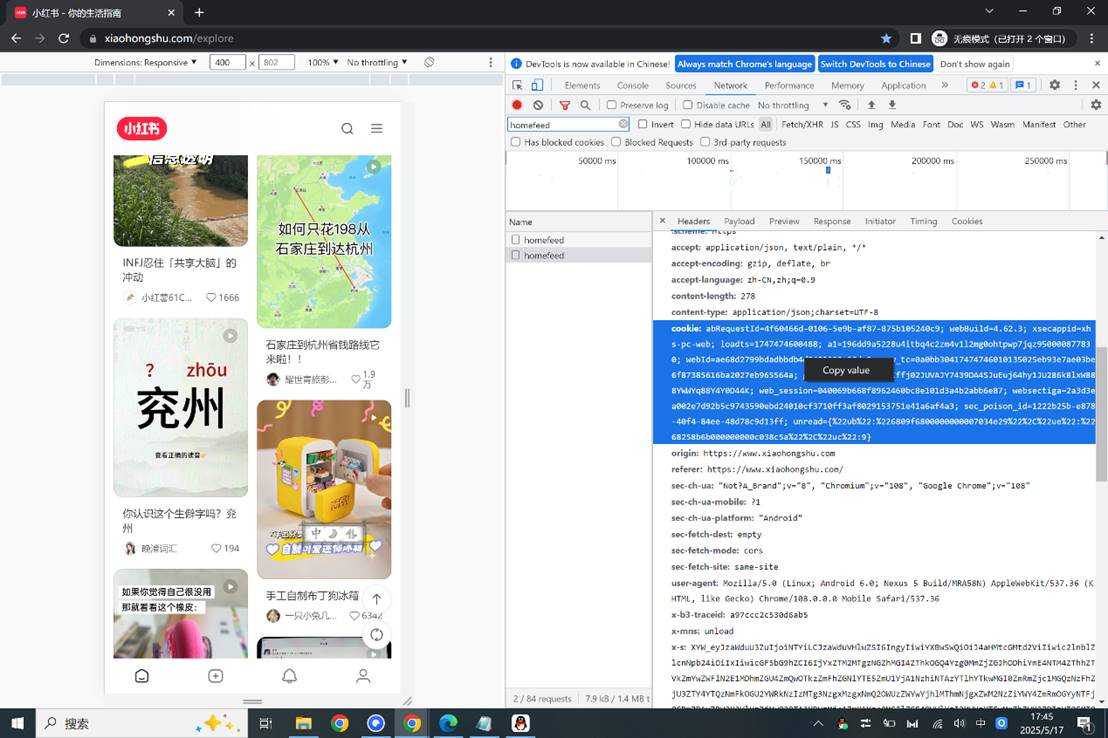
Task: Open the Dimensions Responsive dropdown
Action: [x=146, y=62]
